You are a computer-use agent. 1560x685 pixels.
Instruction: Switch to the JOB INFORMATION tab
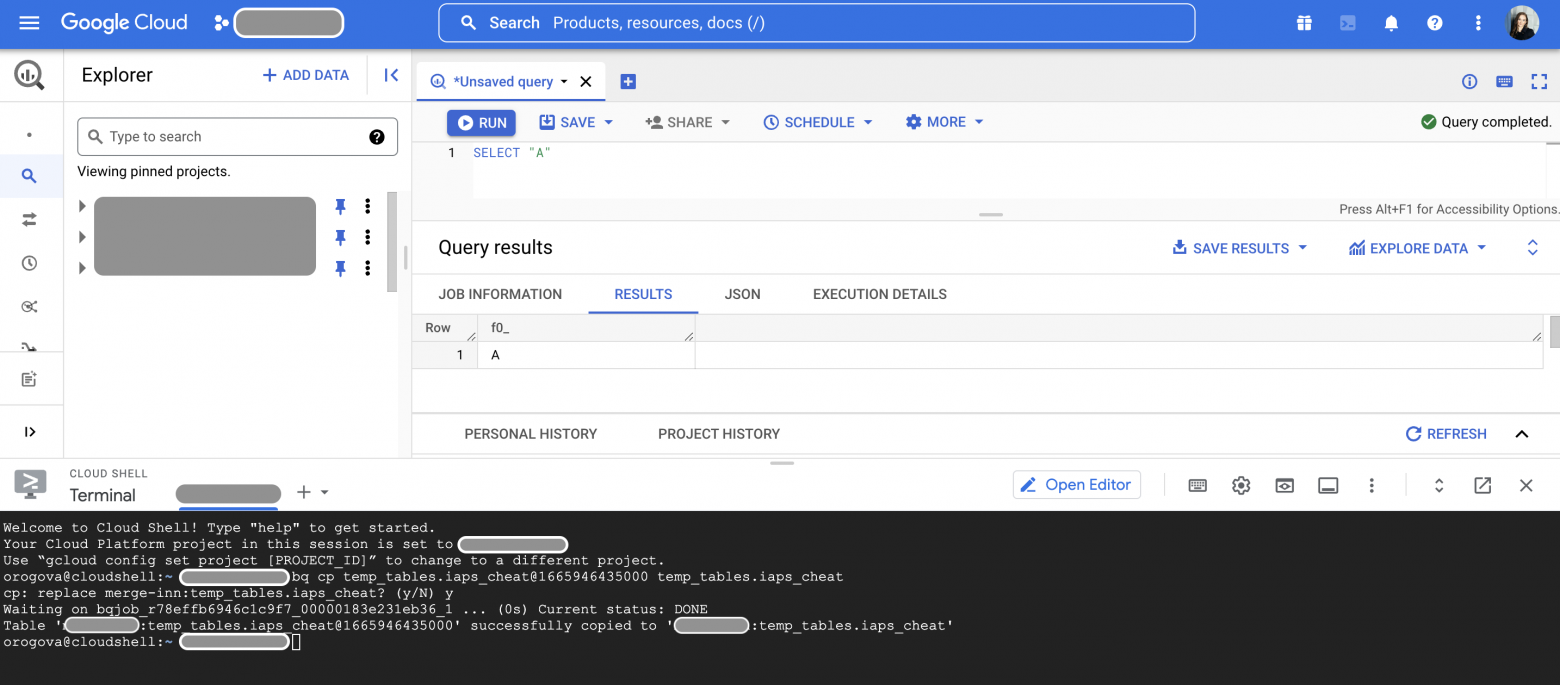pos(500,294)
